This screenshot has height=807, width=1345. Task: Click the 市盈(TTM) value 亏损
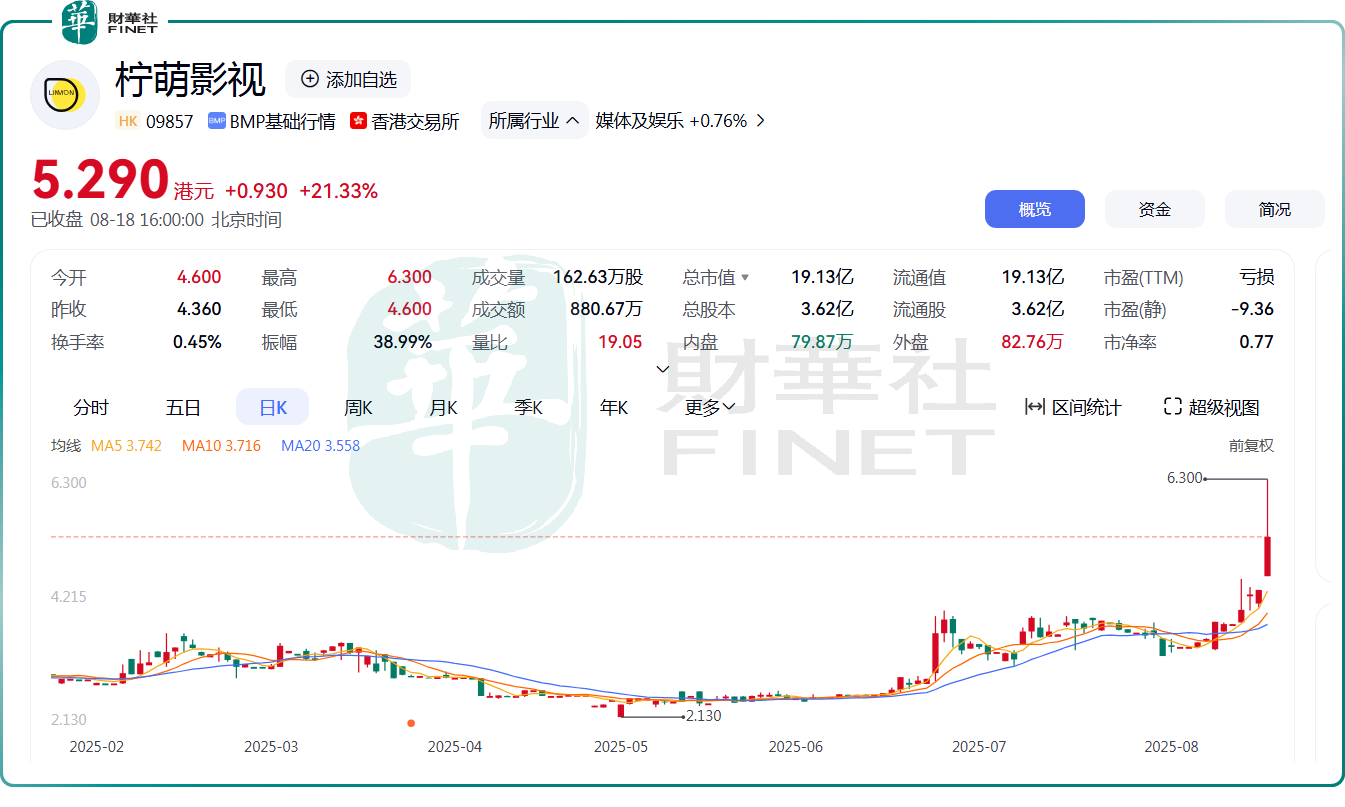point(1257,278)
